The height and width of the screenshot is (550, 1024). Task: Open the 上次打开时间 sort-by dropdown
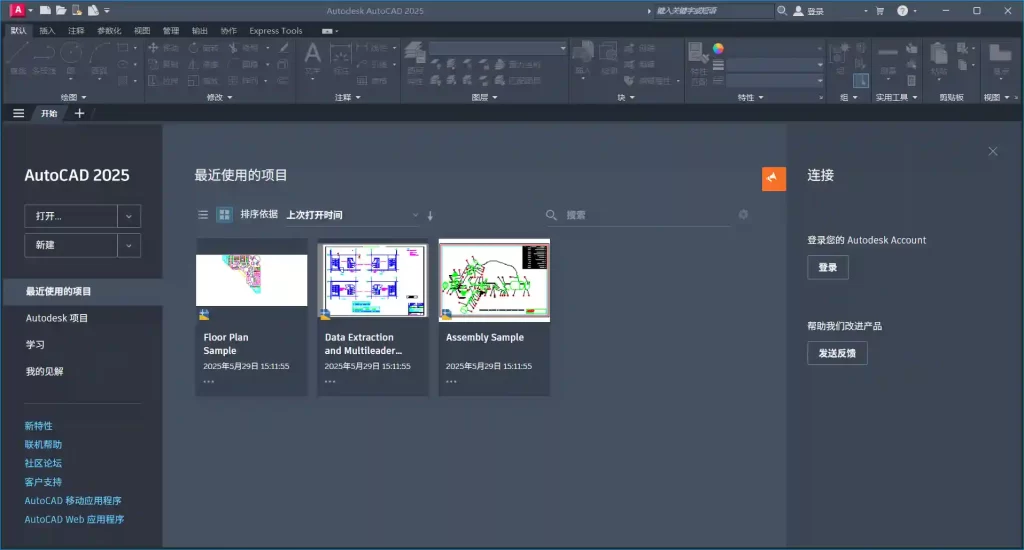pyautogui.click(x=352, y=215)
